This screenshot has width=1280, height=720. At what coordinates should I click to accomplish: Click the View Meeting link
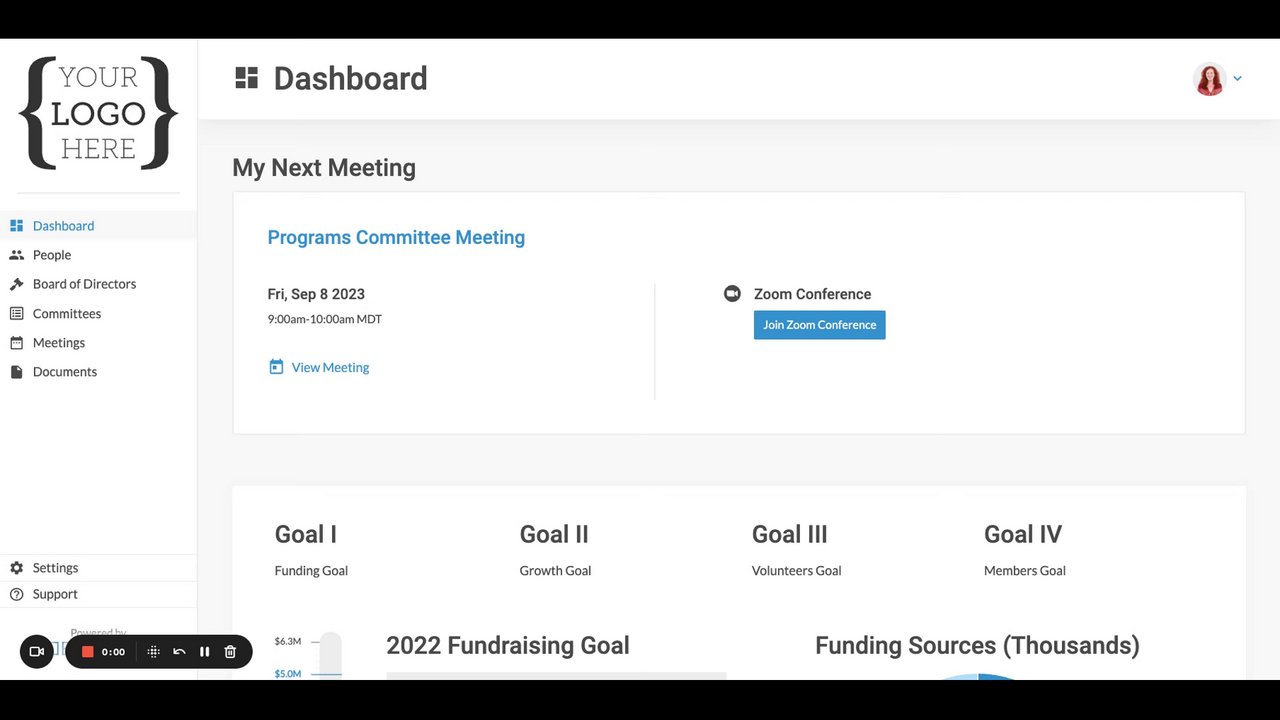pyautogui.click(x=330, y=368)
